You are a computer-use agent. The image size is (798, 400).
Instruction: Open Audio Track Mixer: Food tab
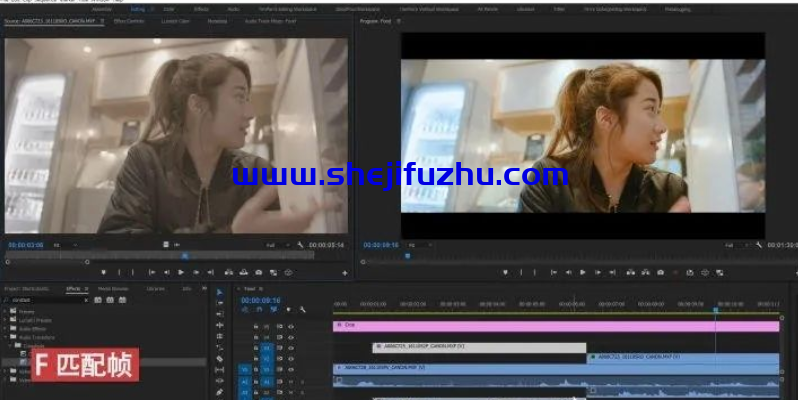click(270, 21)
